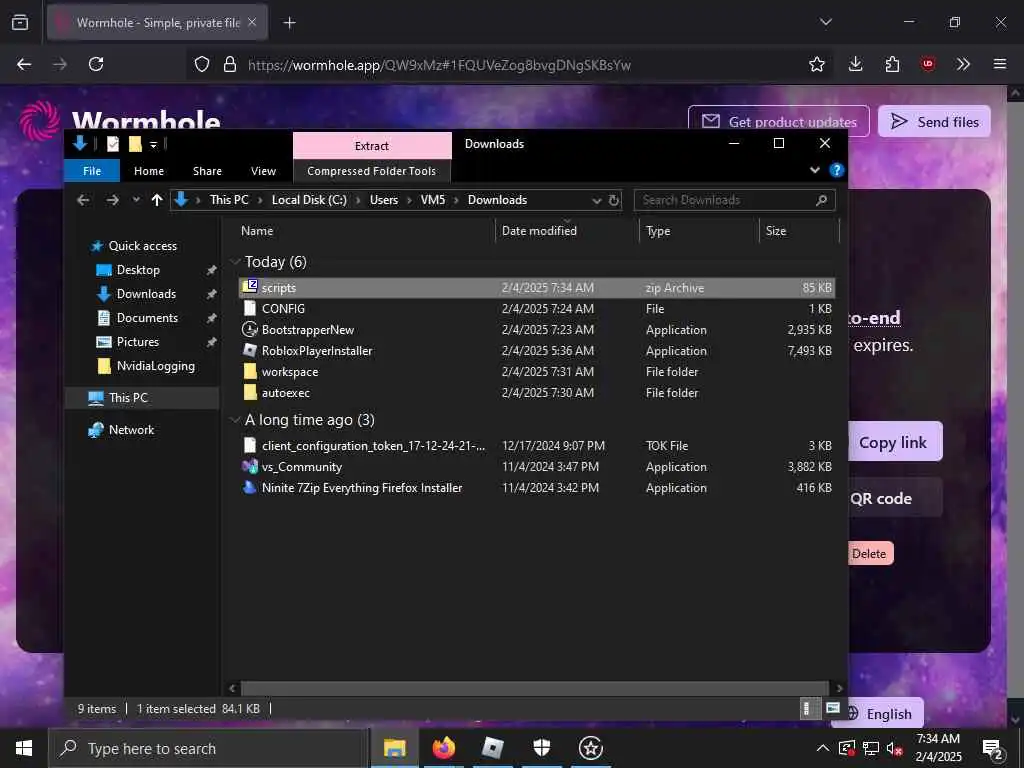Open a new Firefox tab with plus
Screen dimensions: 1024x768
[x=289, y=23]
